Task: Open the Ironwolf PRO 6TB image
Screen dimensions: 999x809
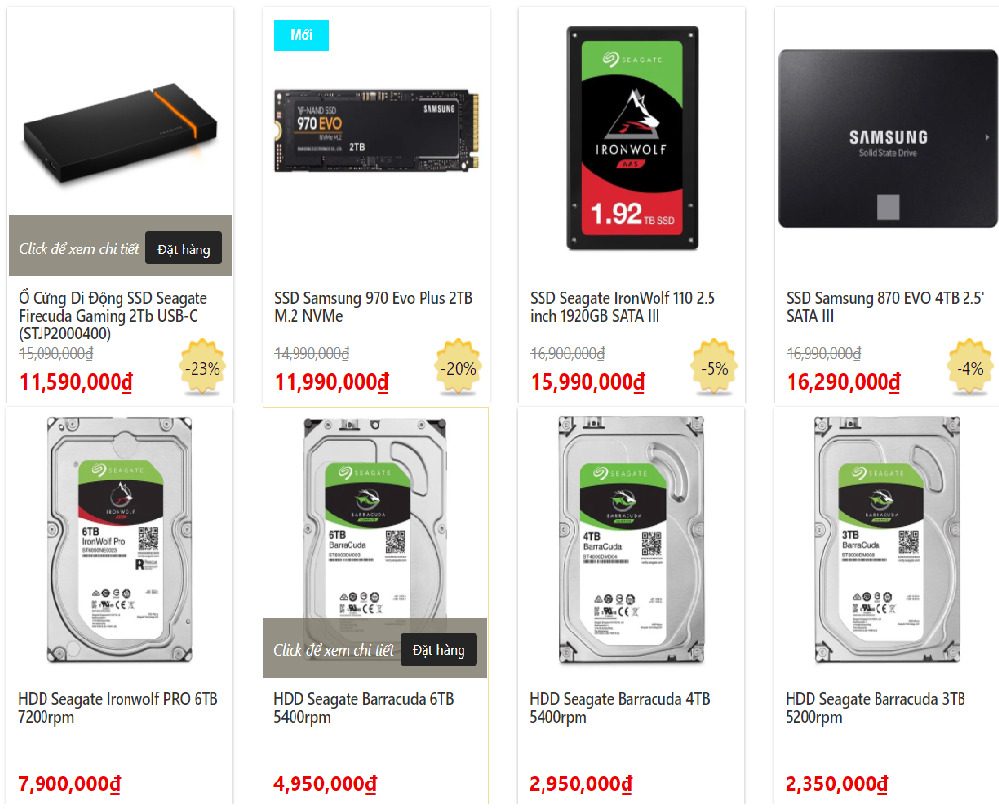Action: click(119, 539)
